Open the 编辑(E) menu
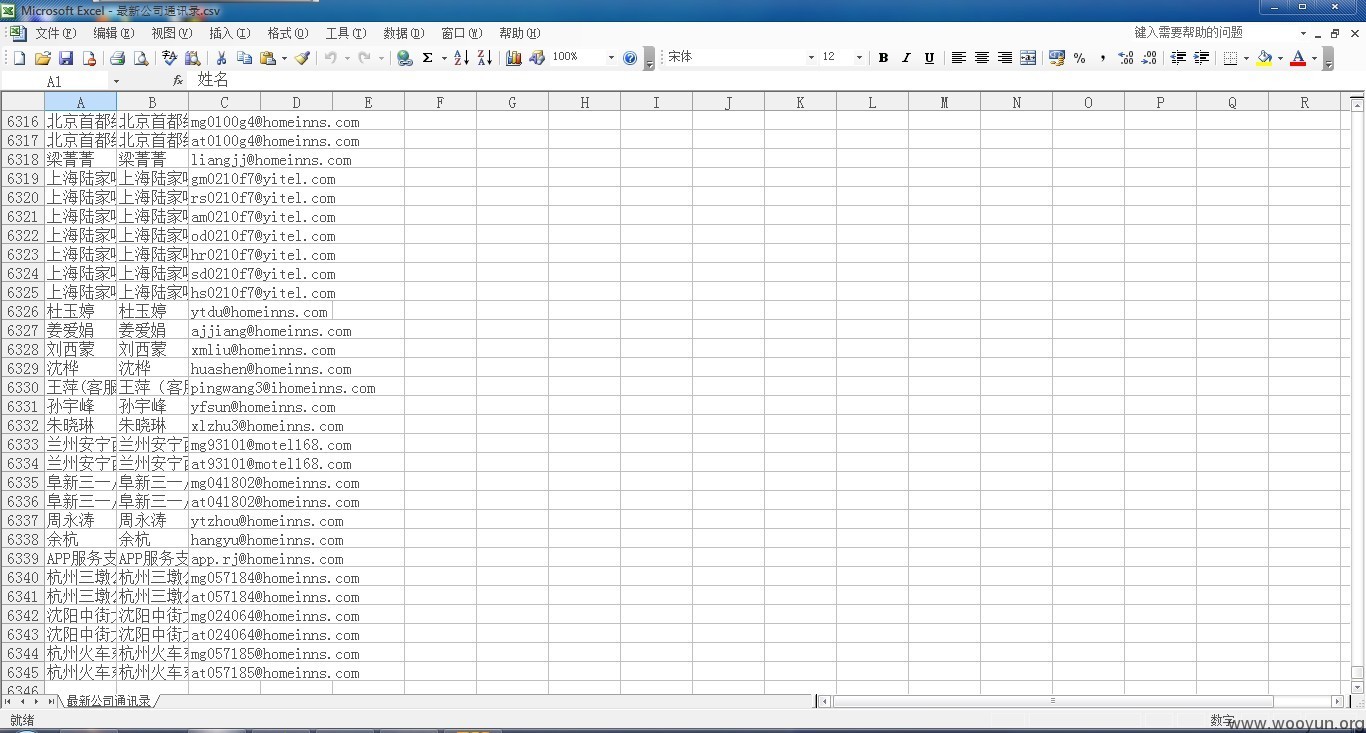This screenshot has height=733, width=1366. click(x=113, y=33)
